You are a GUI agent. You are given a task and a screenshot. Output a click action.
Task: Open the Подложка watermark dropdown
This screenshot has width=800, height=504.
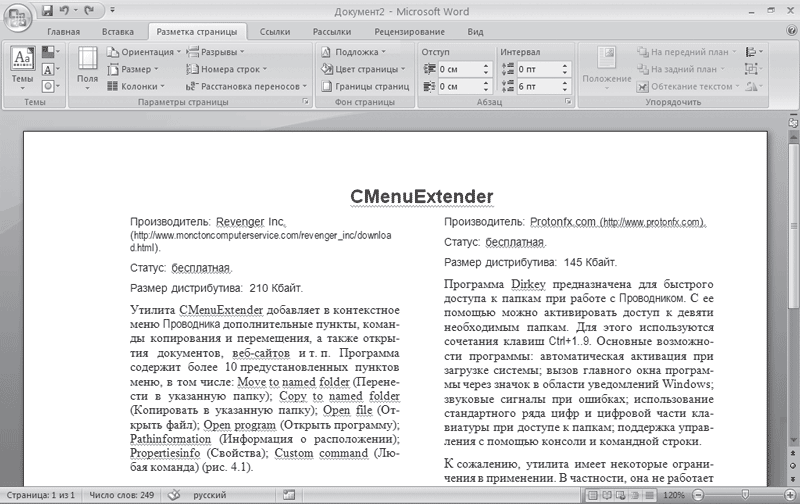pos(353,52)
